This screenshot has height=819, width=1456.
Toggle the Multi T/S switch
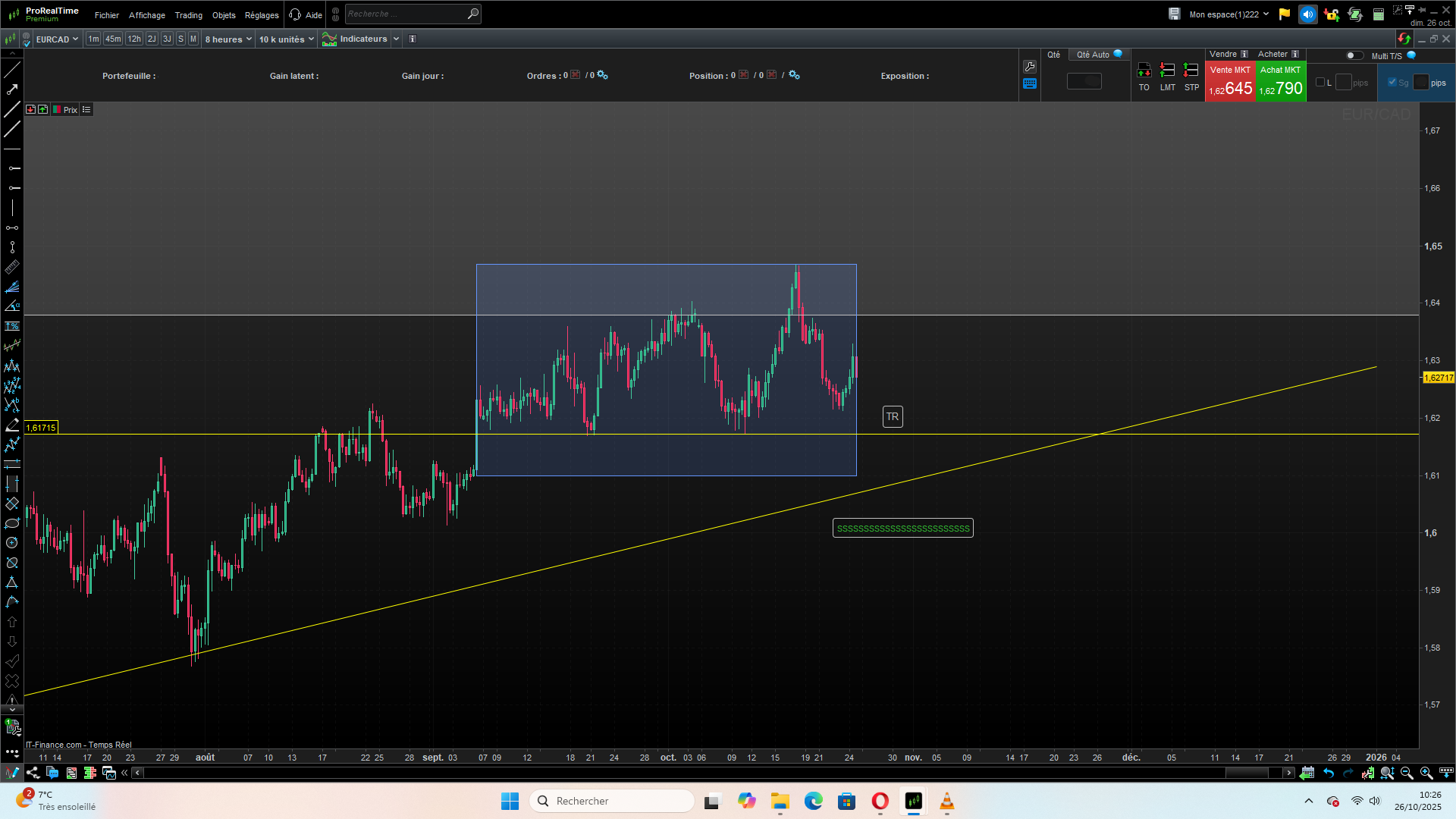(x=1354, y=55)
